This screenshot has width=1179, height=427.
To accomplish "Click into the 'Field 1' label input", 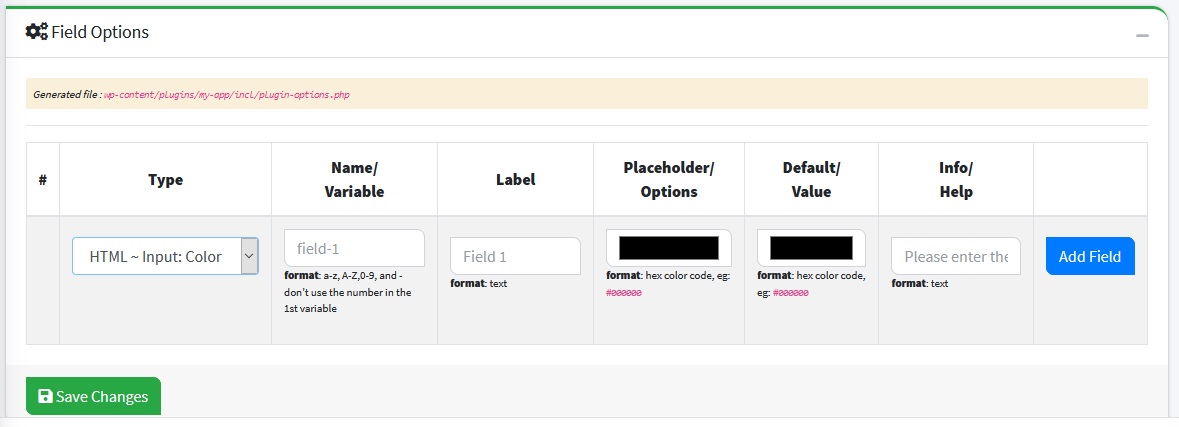I will 515,256.
